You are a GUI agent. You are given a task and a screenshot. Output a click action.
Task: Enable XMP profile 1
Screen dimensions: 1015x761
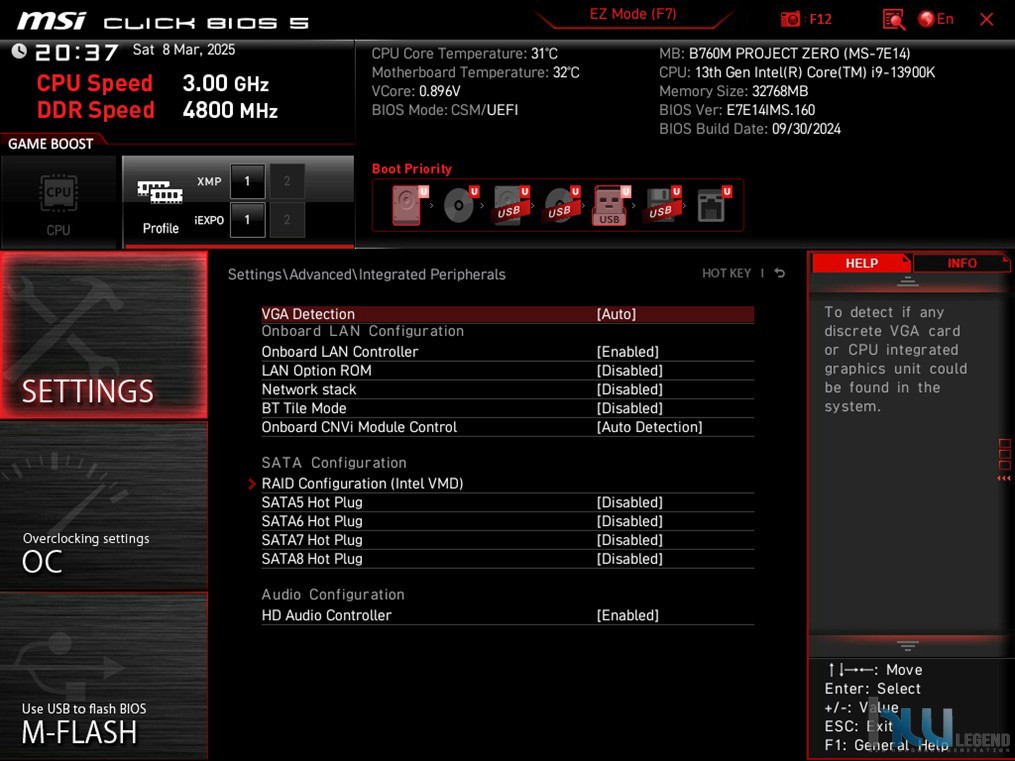click(x=247, y=181)
